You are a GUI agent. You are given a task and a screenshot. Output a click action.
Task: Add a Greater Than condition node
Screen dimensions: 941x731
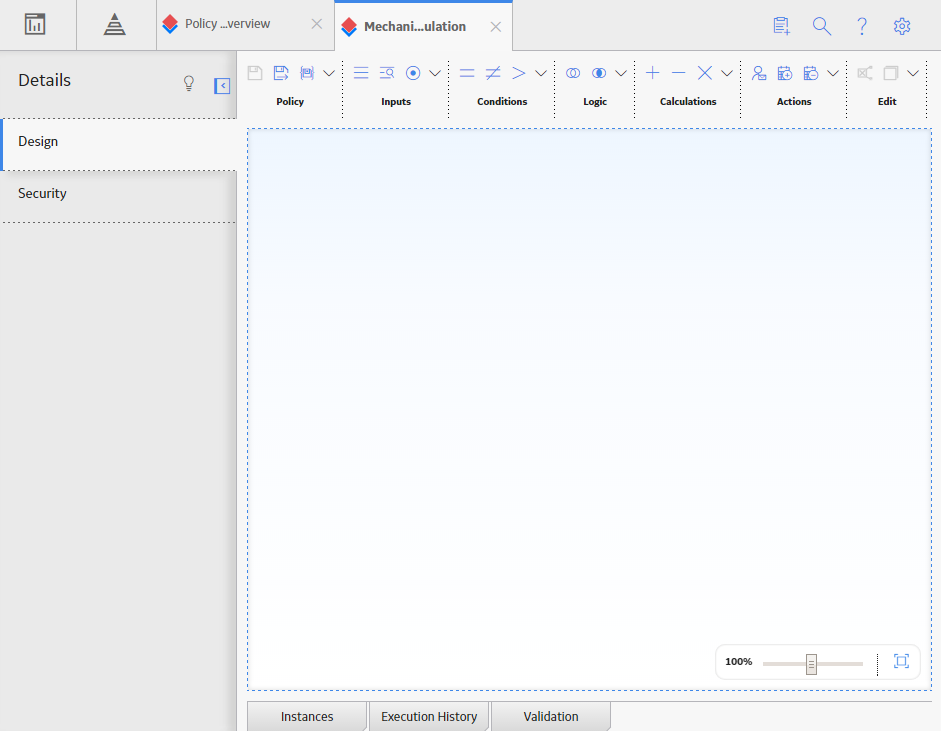pos(519,73)
